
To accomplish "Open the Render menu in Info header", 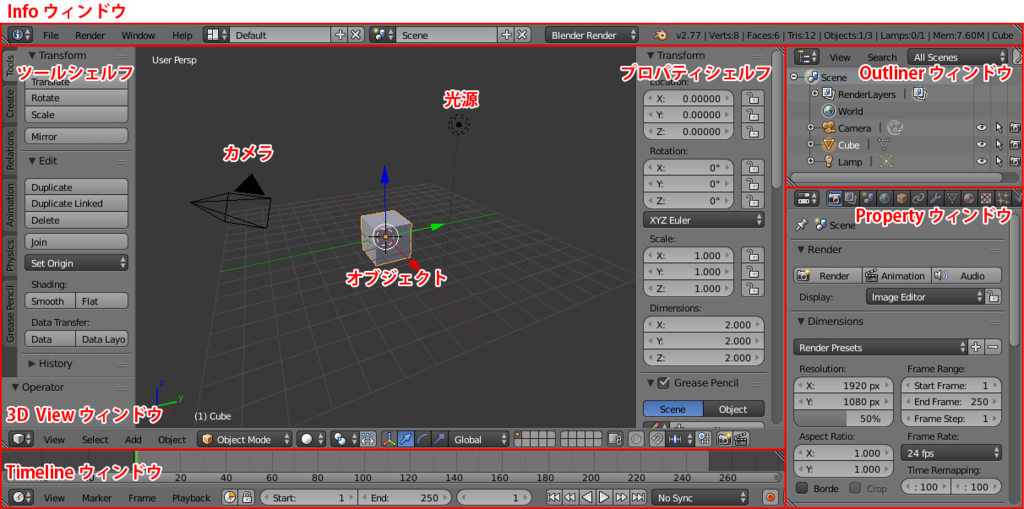I will click(x=89, y=35).
